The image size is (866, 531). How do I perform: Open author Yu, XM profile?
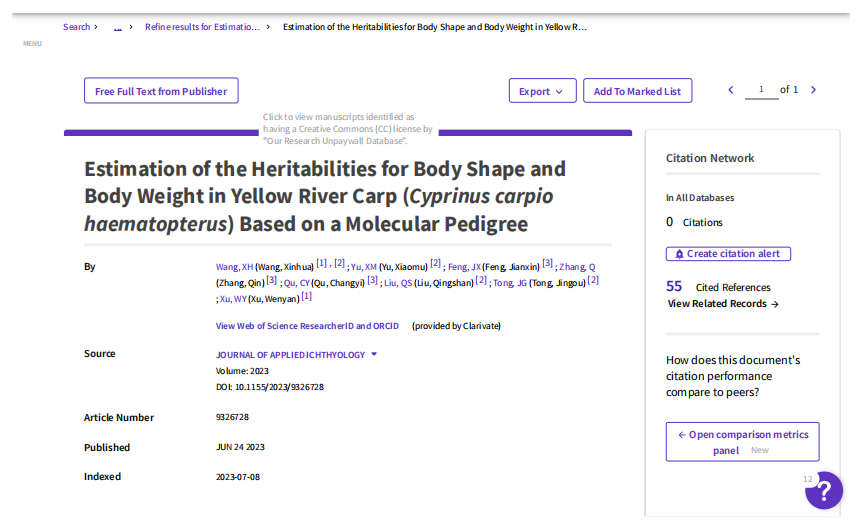point(363,267)
